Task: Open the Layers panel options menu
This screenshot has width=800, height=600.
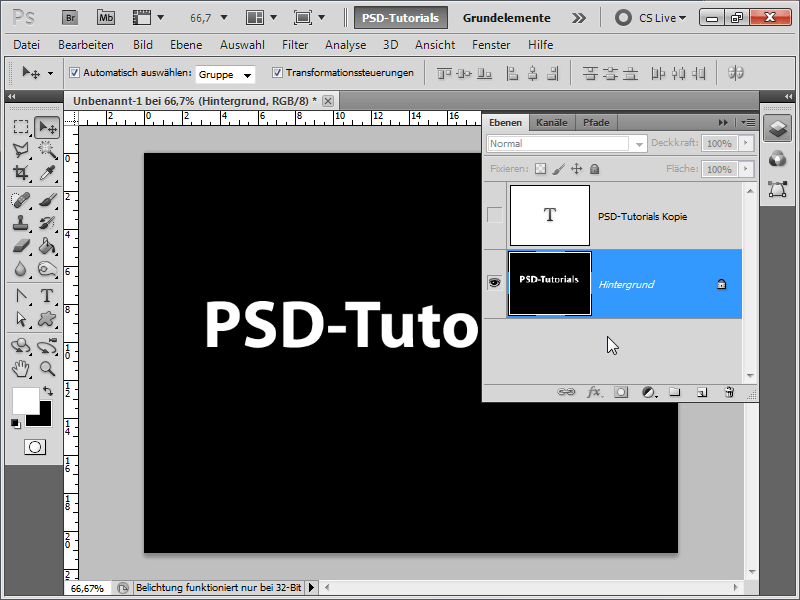Action: pos(748,122)
